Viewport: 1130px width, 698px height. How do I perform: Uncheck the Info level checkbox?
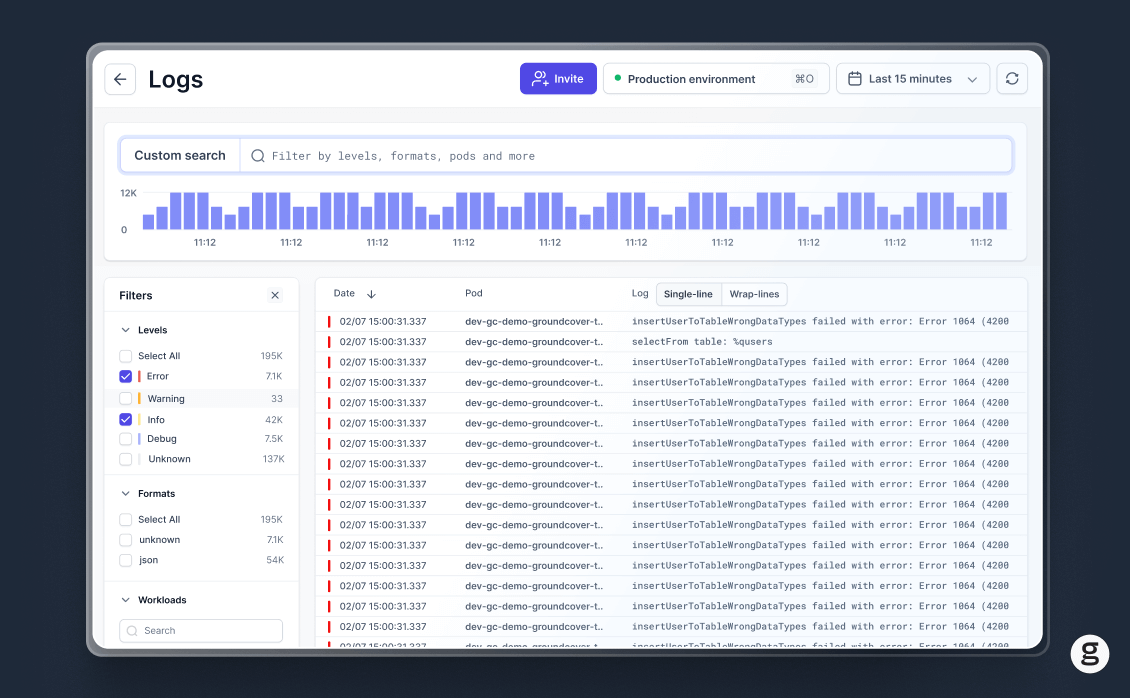point(125,419)
